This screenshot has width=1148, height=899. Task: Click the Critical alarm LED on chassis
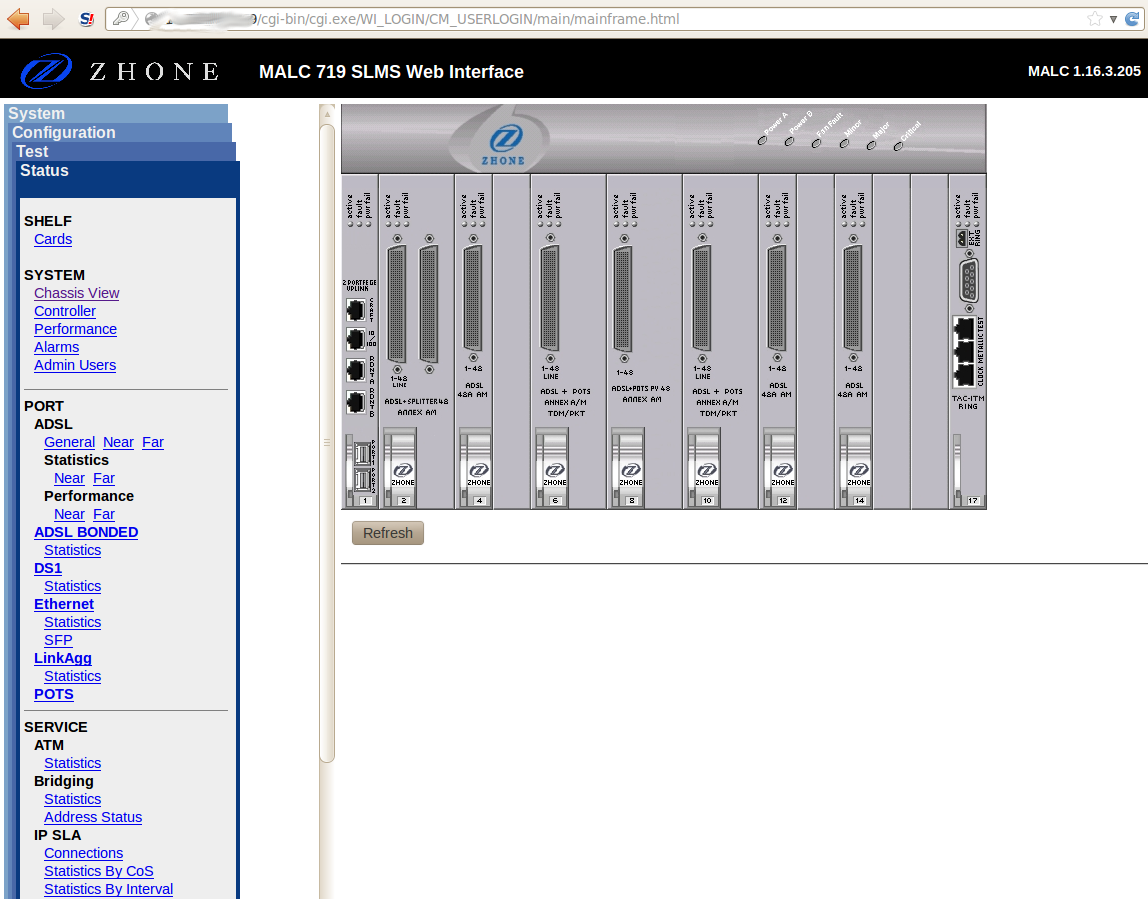[898, 146]
